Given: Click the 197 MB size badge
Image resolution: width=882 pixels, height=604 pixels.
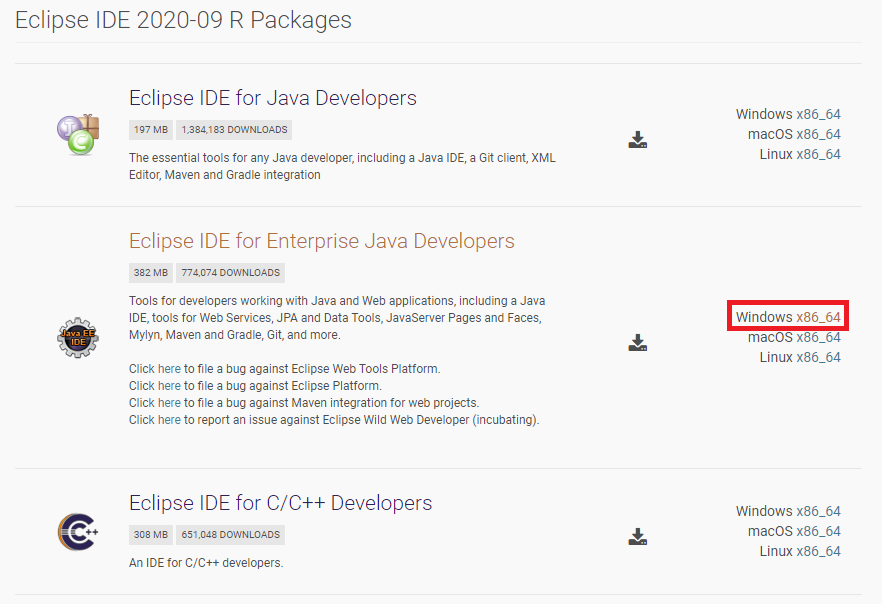Looking at the screenshot, I should point(151,130).
